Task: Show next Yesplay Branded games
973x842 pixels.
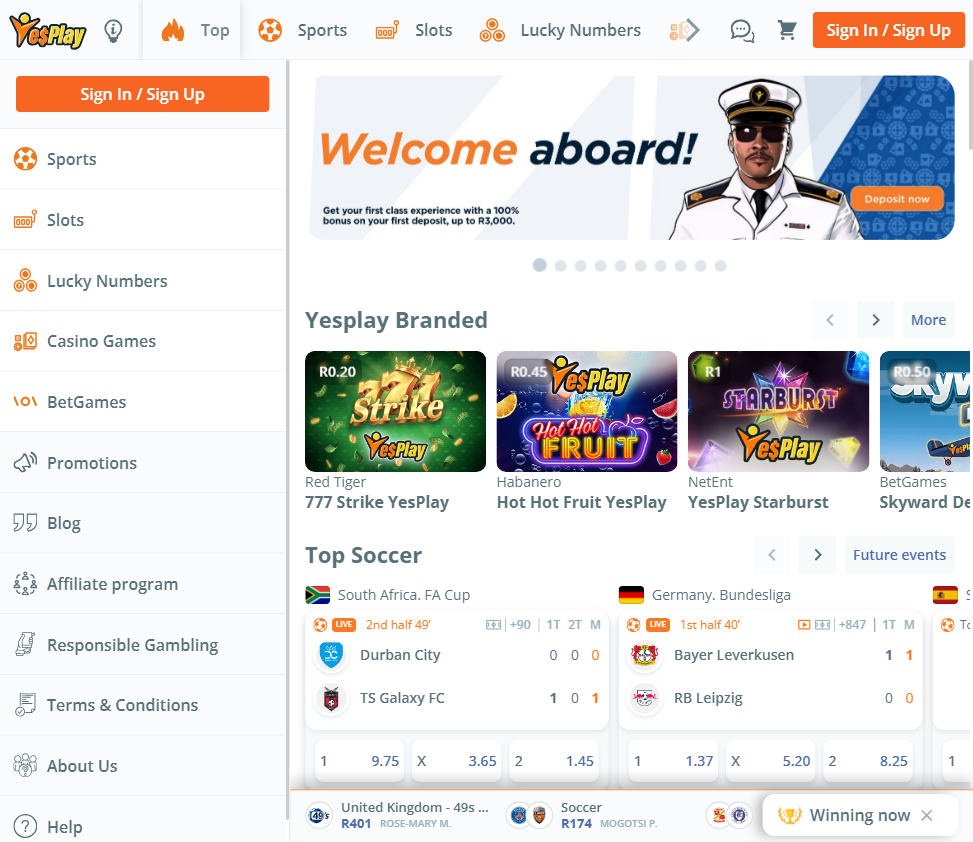Action: (x=876, y=320)
